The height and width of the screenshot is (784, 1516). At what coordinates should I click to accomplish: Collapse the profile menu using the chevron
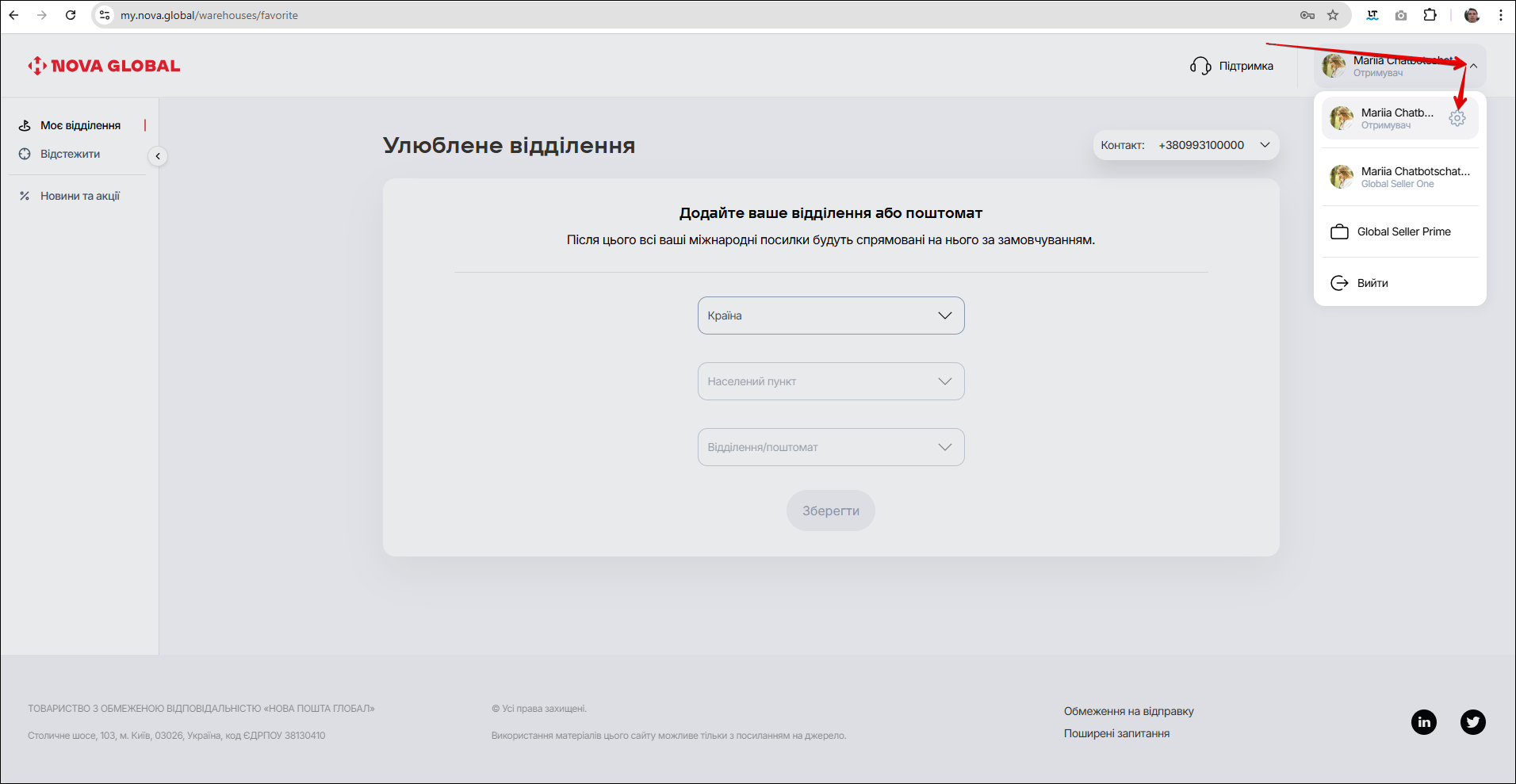tap(1473, 67)
